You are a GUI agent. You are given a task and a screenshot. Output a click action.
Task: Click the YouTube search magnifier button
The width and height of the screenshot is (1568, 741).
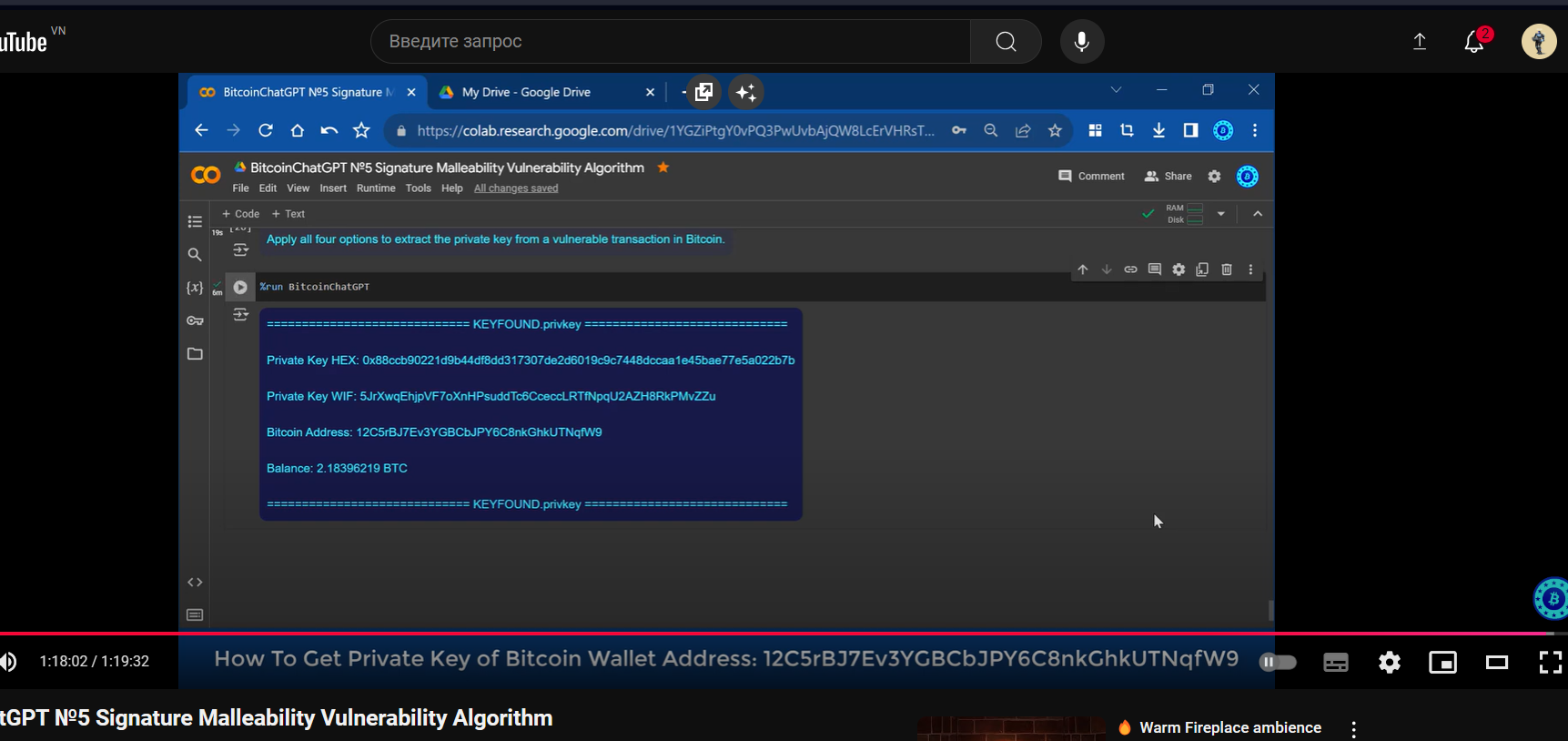1006,42
